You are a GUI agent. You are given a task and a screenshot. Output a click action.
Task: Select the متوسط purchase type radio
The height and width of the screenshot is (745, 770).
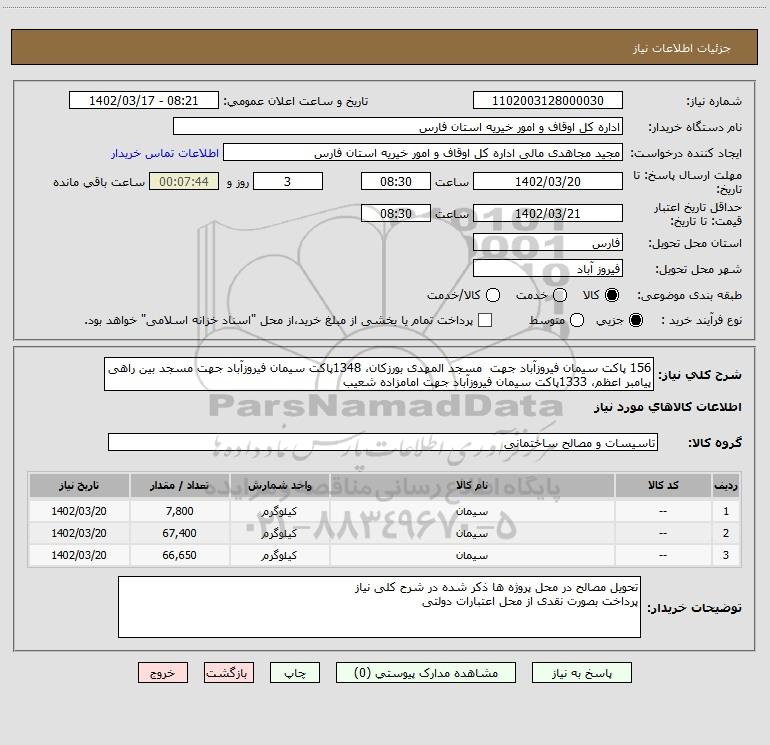[x=577, y=320]
